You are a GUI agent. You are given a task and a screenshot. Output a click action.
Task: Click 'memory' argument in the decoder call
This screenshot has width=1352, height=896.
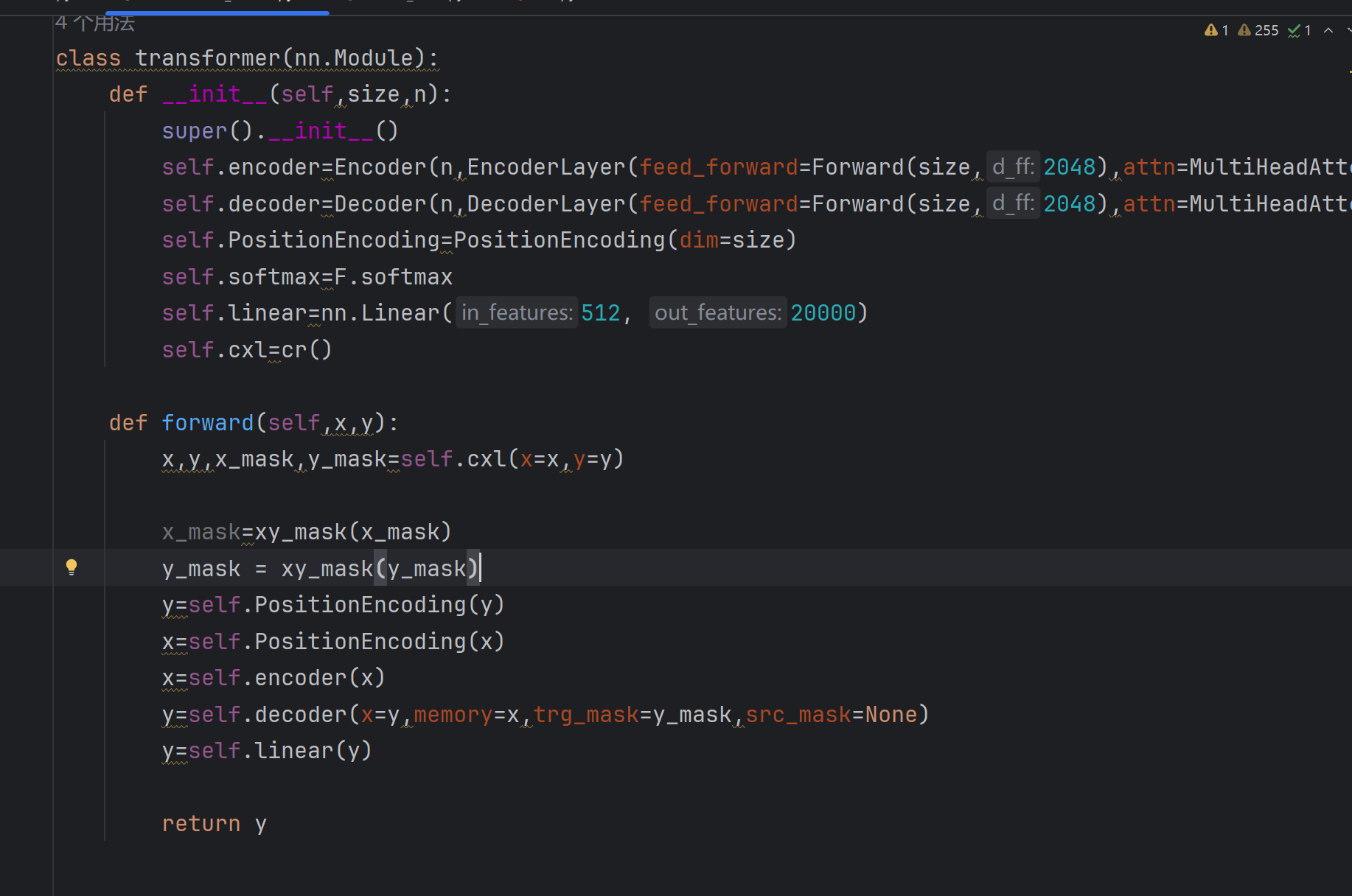[453, 715]
